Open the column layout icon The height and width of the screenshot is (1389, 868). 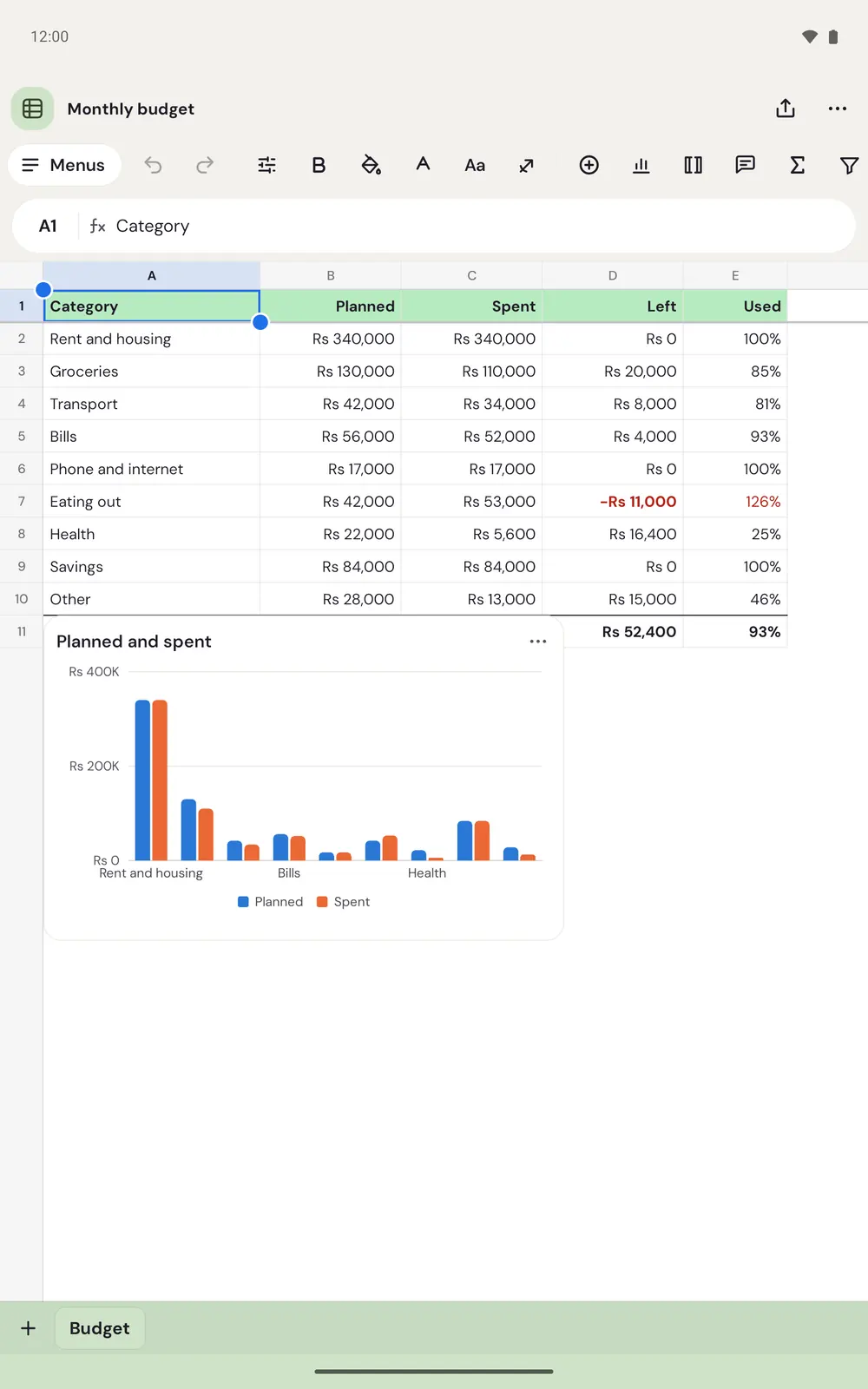click(694, 165)
